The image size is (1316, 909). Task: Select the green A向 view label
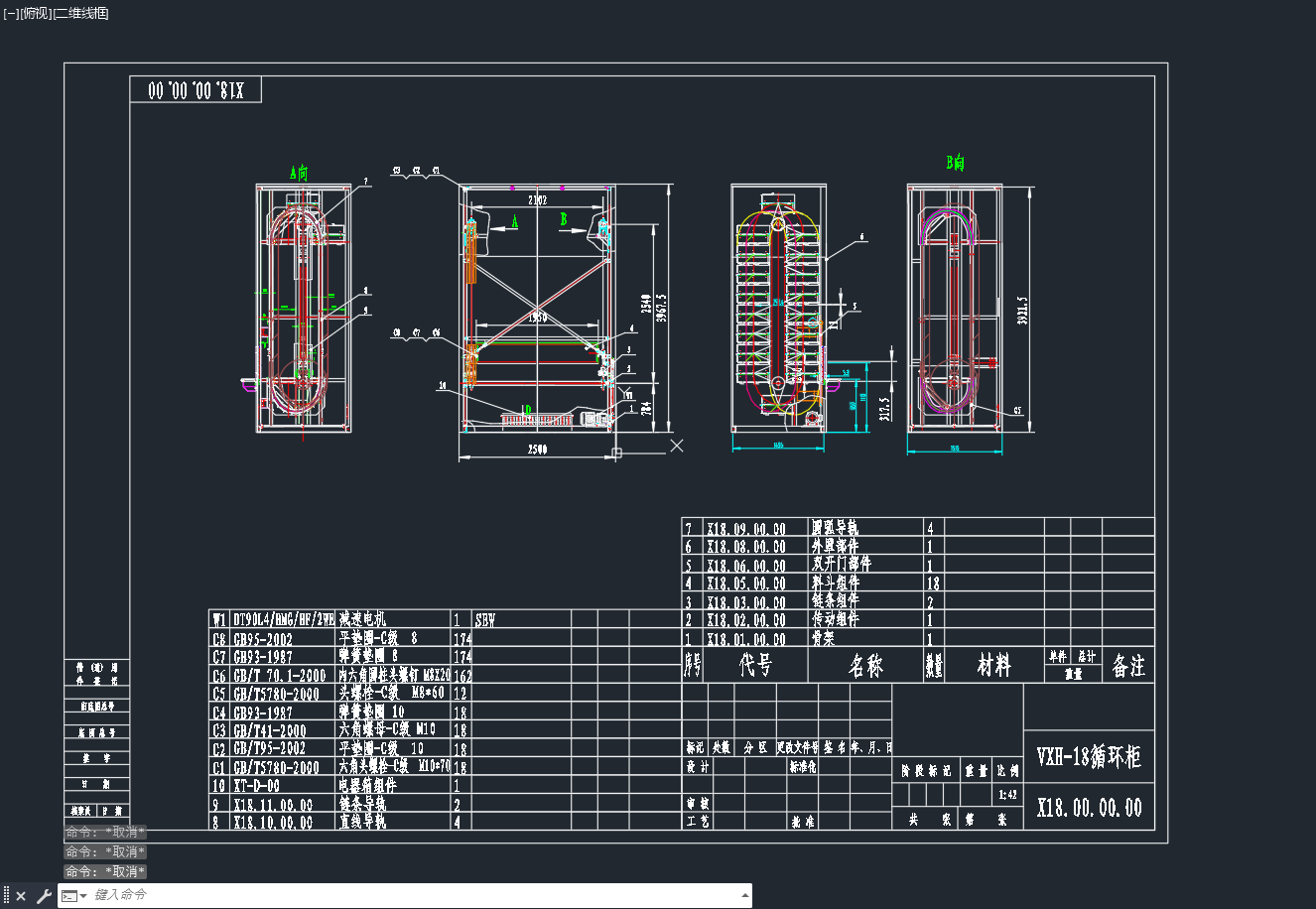point(299,173)
